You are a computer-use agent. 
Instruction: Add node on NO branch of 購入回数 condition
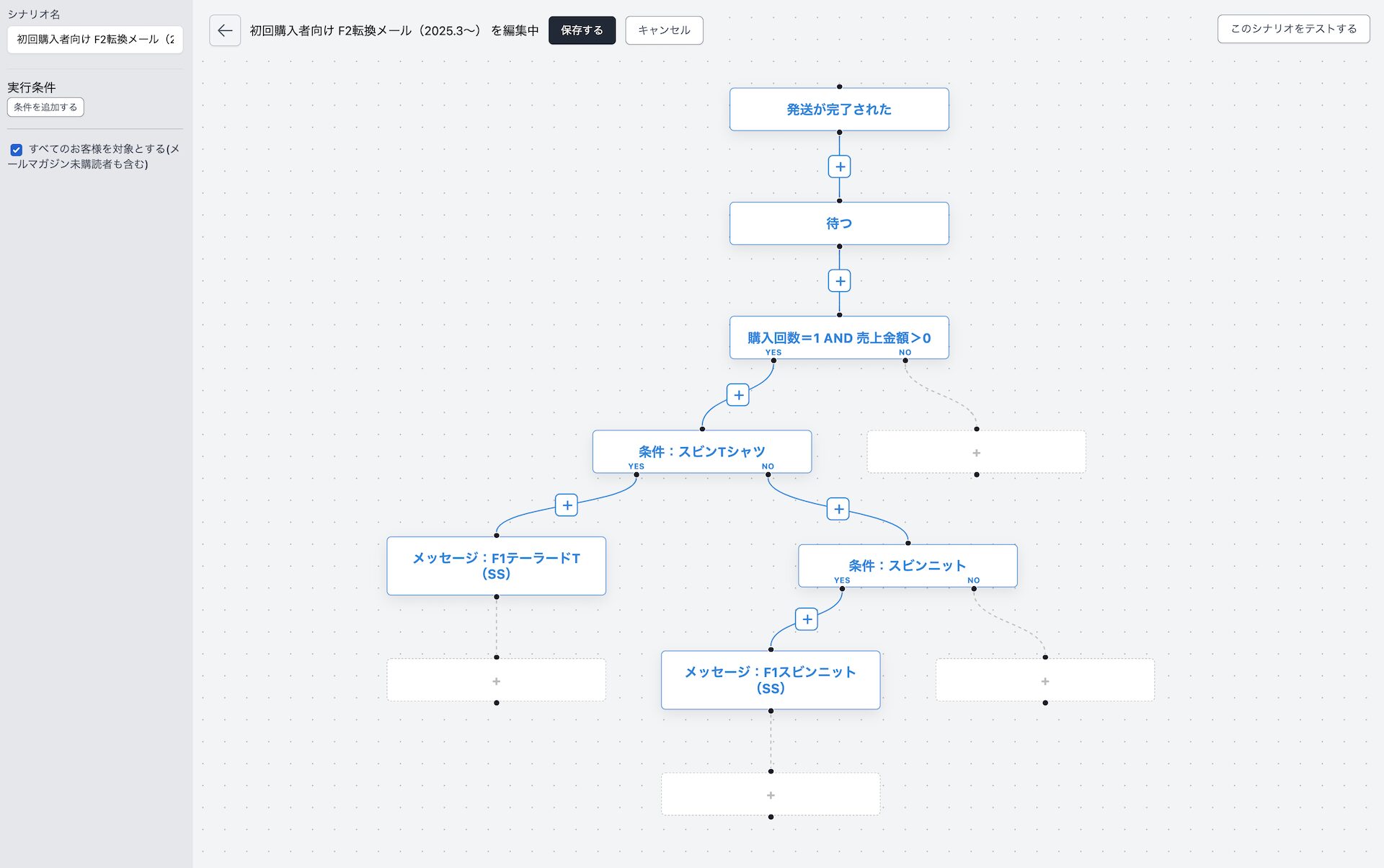pyautogui.click(x=976, y=453)
